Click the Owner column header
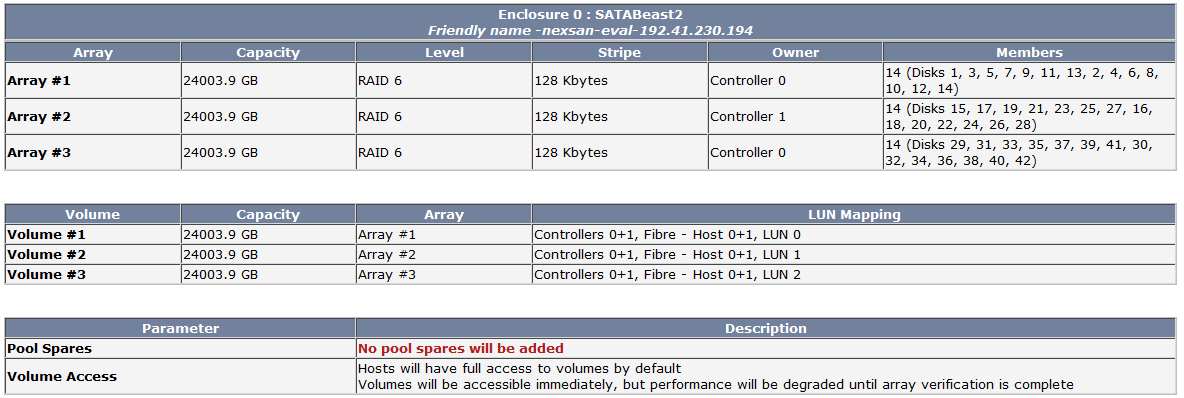 tap(795, 53)
